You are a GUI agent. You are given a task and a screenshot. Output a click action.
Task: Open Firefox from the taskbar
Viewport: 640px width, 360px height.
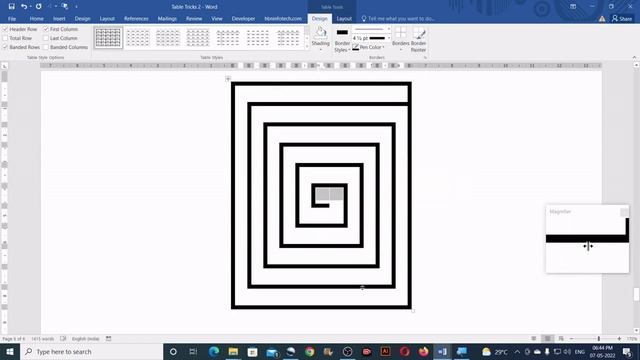[x=423, y=351]
